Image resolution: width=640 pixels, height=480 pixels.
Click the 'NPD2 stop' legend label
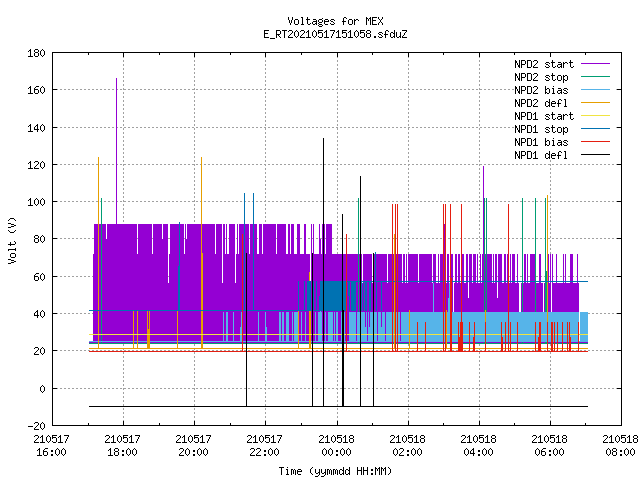click(541, 77)
